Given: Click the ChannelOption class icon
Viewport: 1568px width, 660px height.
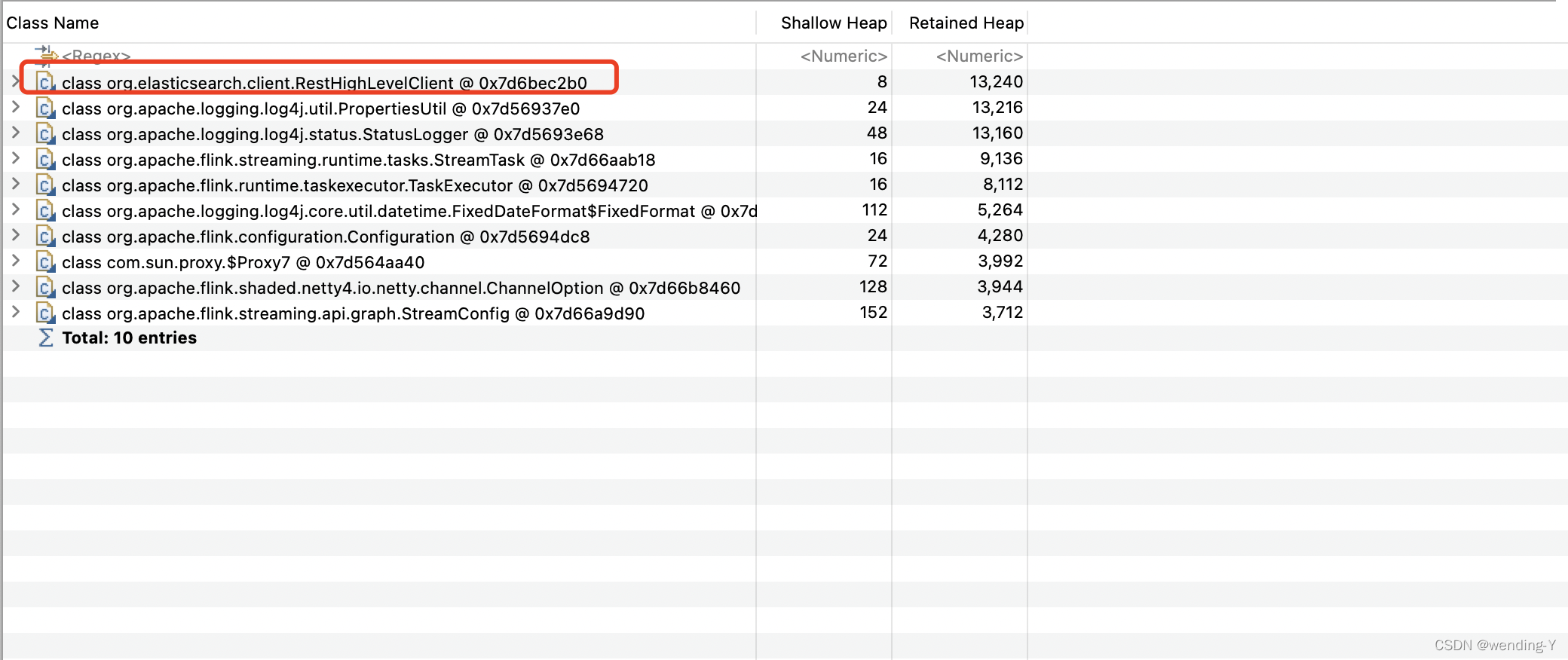Looking at the screenshot, I should click(x=46, y=288).
